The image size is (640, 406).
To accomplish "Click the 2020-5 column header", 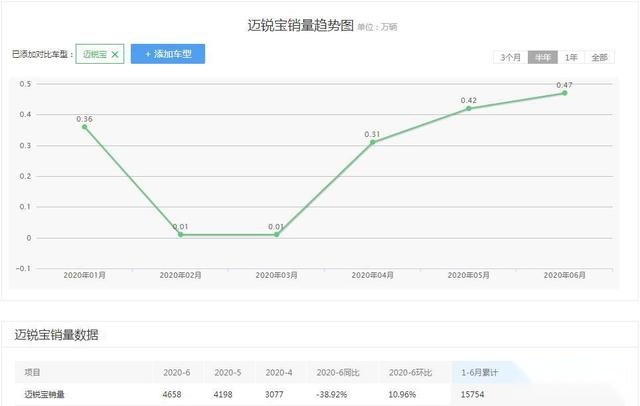I will pos(228,373).
